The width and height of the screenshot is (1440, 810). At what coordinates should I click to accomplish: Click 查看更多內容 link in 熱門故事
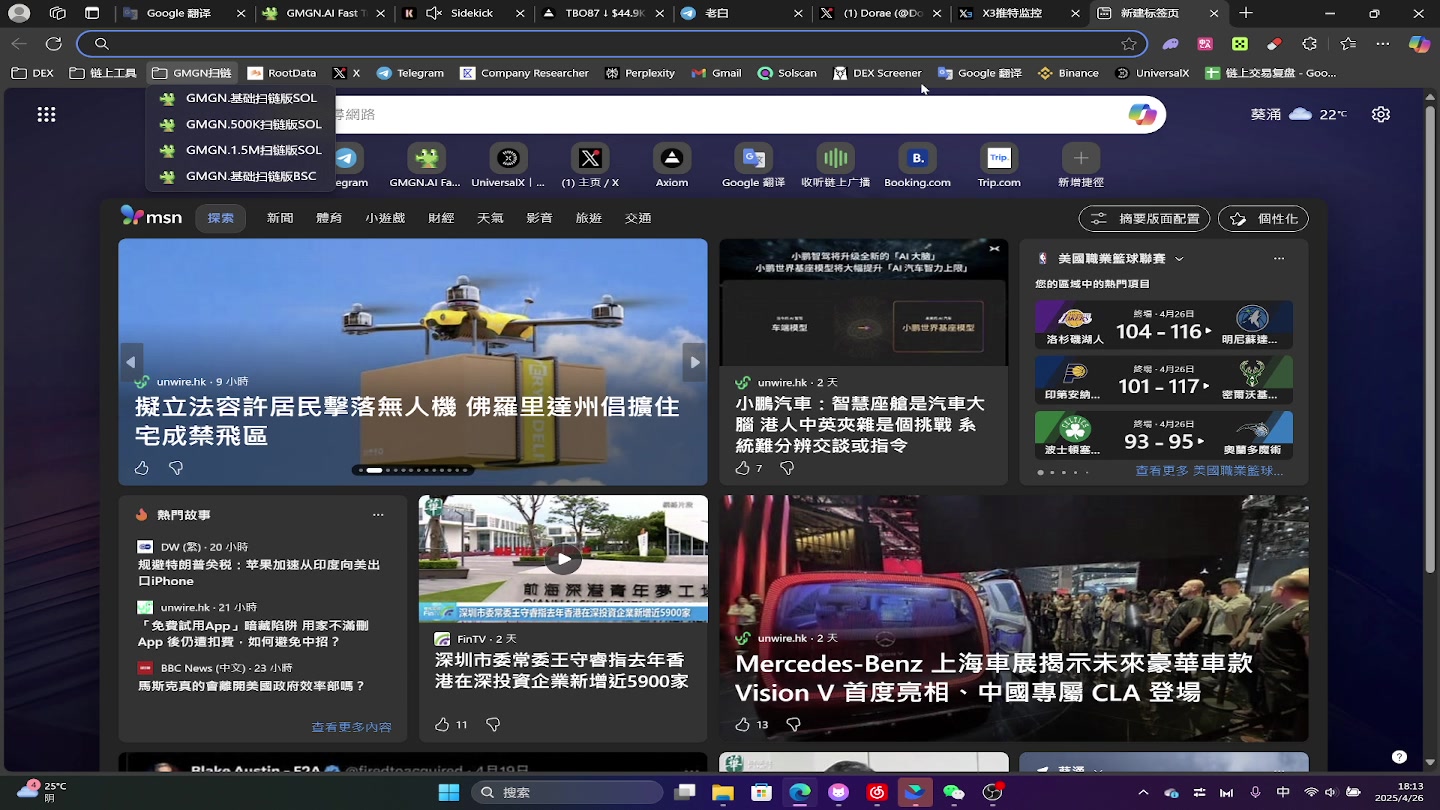tap(351, 727)
